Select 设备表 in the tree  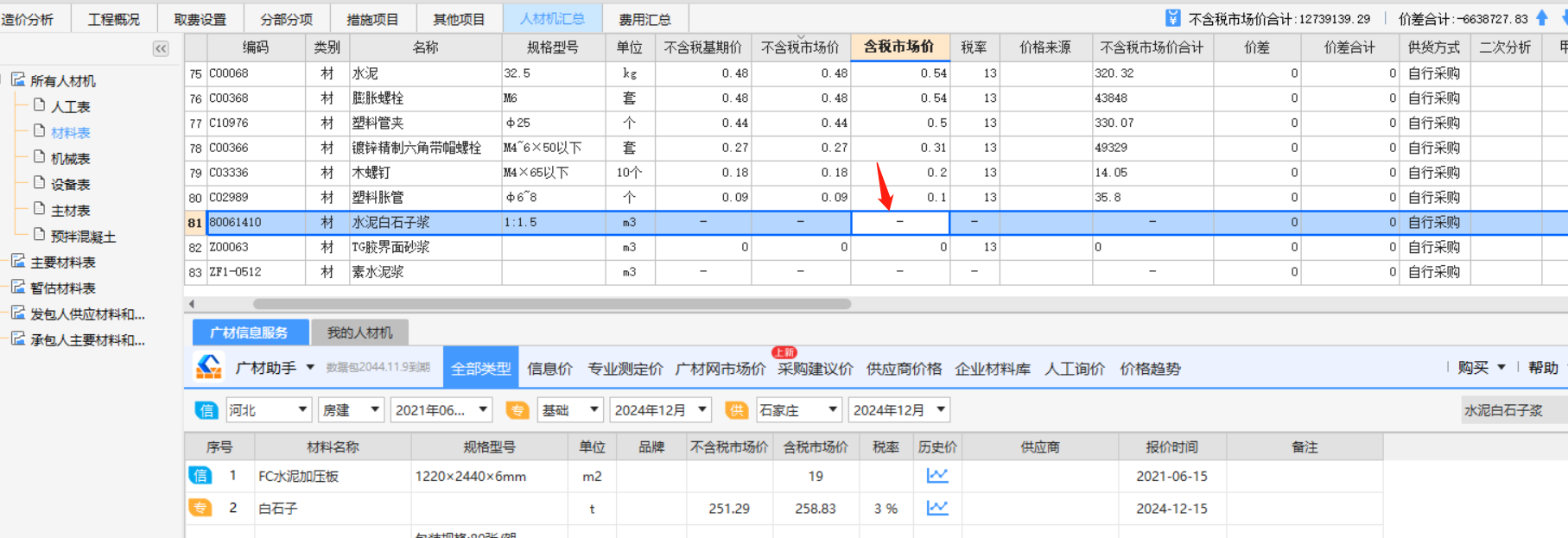71,185
